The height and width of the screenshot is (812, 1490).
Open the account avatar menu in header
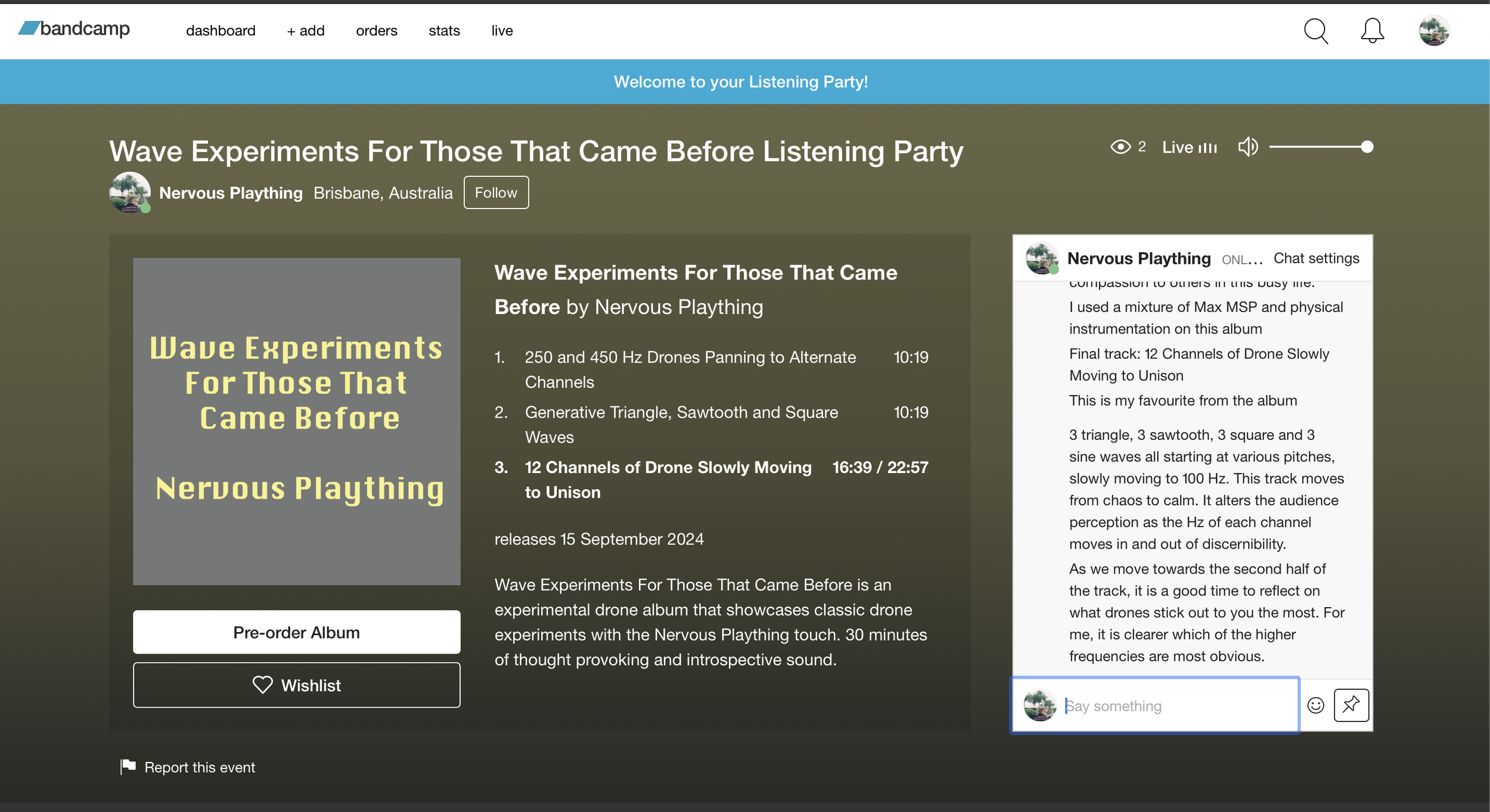(1434, 30)
